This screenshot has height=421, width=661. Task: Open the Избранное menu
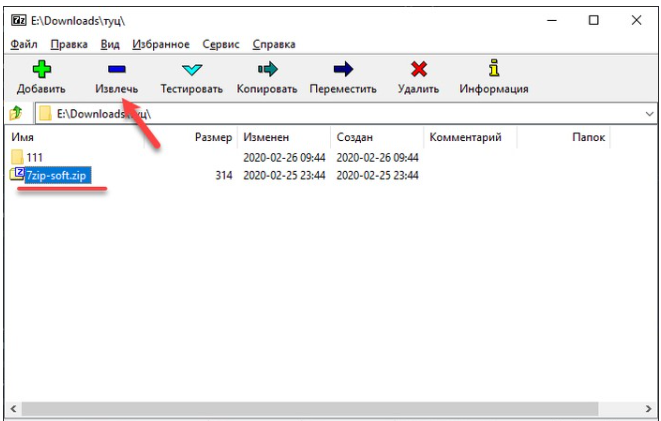pyautogui.click(x=158, y=45)
